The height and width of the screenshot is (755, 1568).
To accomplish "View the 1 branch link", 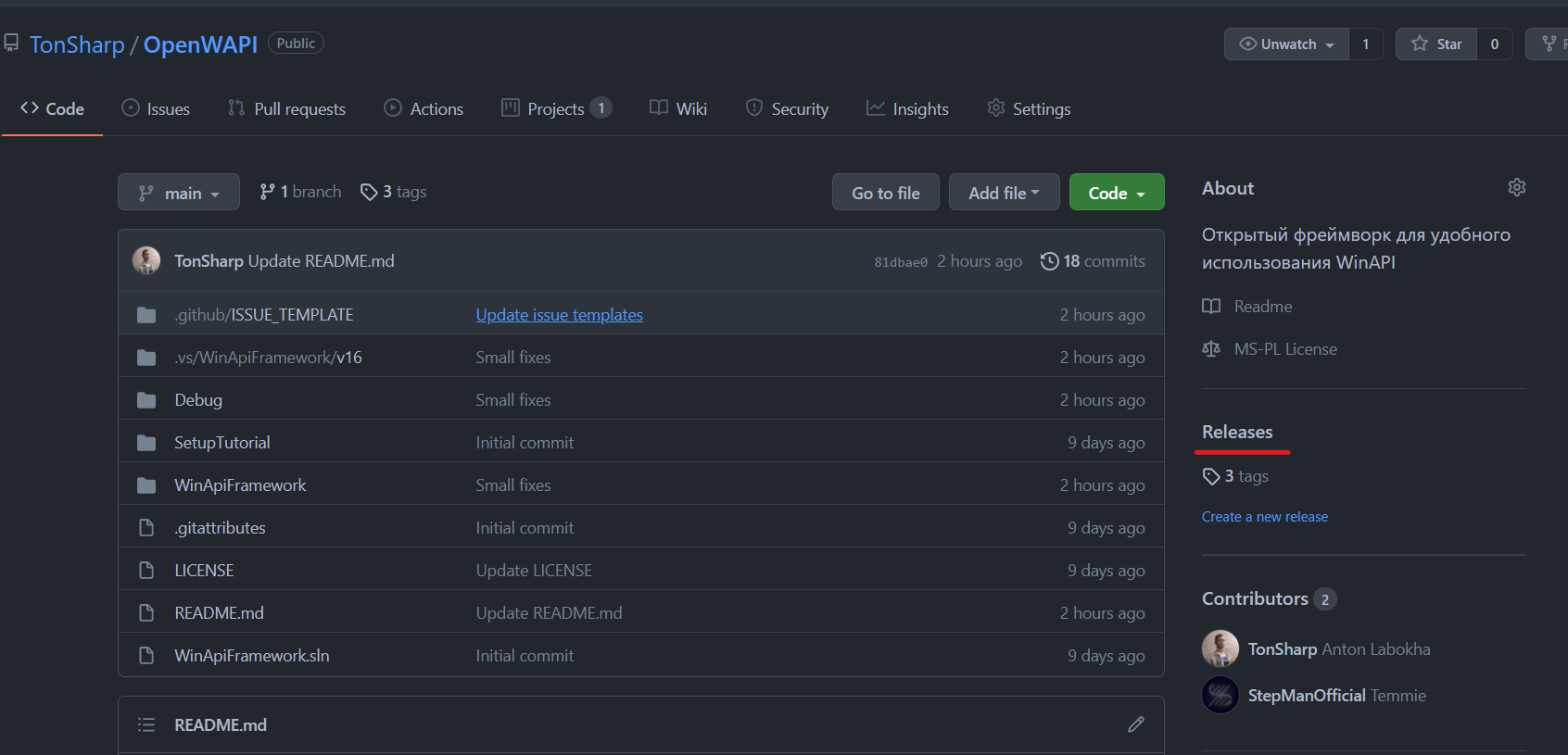I will [300, 192].
